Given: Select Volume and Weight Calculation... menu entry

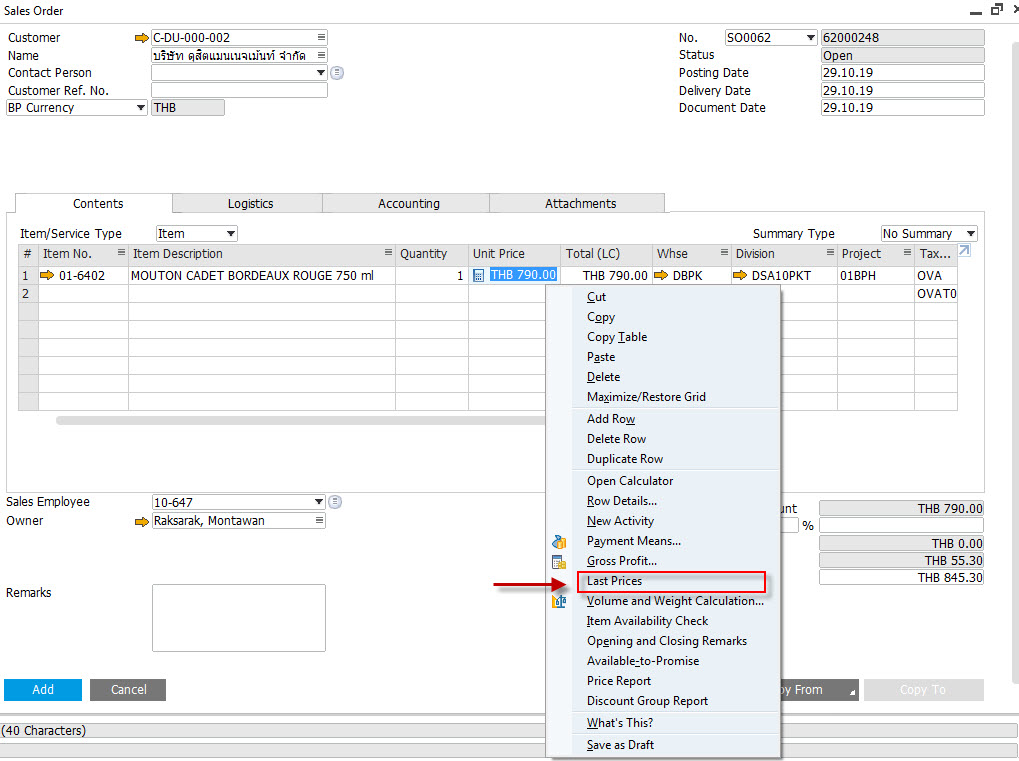Looking at the screenshot, I should pyautogui.click(x=675, y=601).
